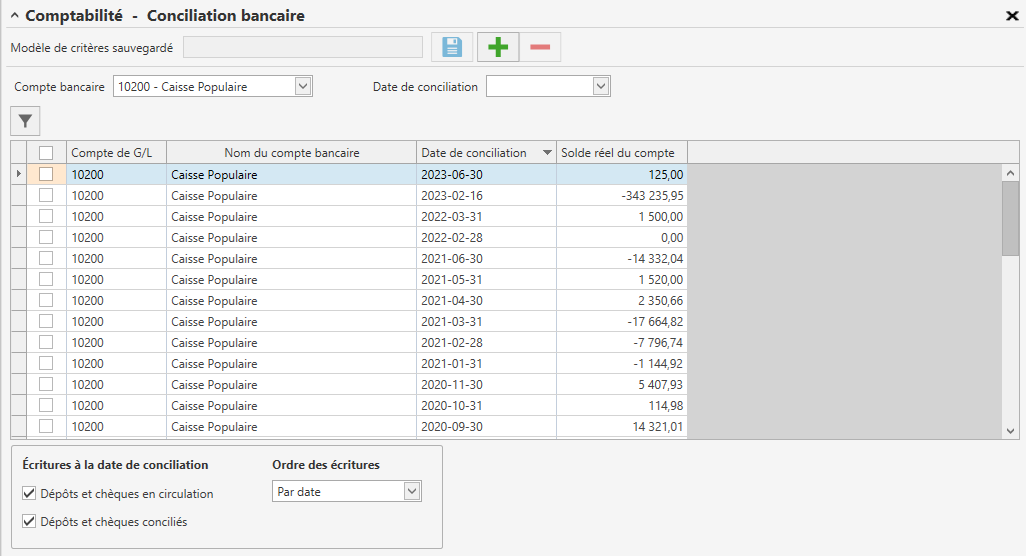The width and height of the screenshot is (1026, 556).
Task: Check the row dated 2022-03-31
Action: pos(46,217)
